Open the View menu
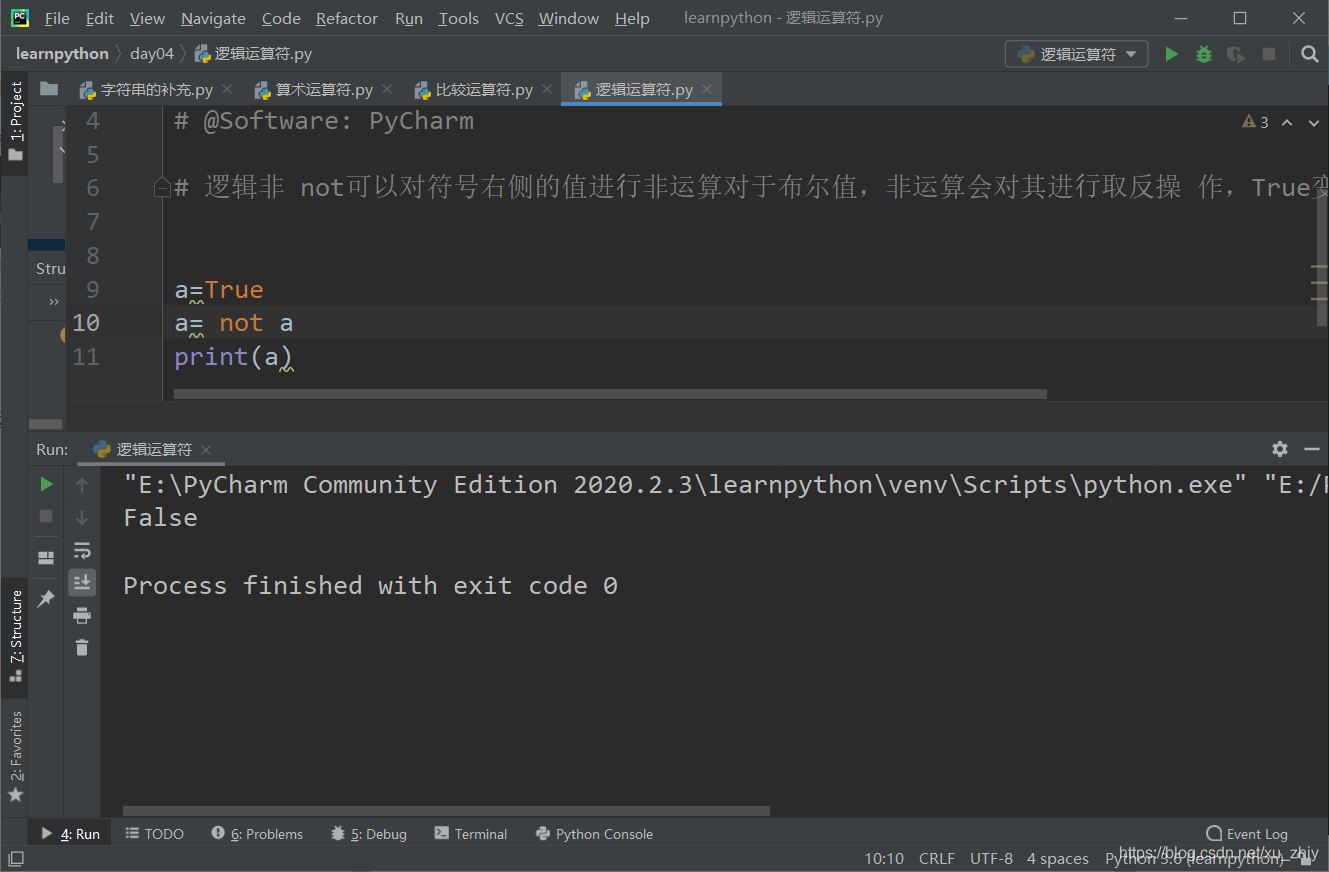 pyautogui.click(x=147, y=18)
